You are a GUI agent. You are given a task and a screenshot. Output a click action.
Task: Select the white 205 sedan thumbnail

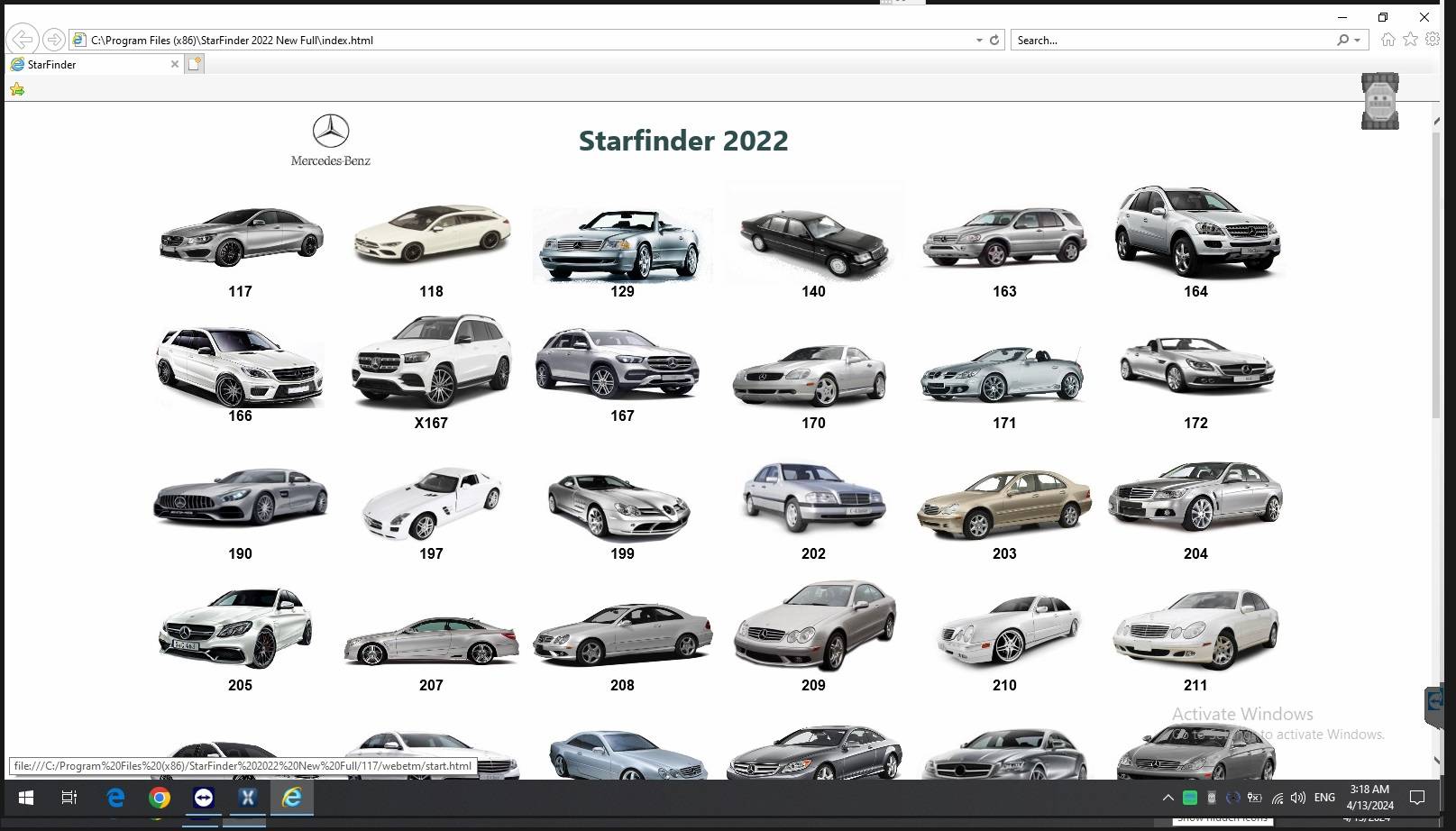(x=237, y=628)
